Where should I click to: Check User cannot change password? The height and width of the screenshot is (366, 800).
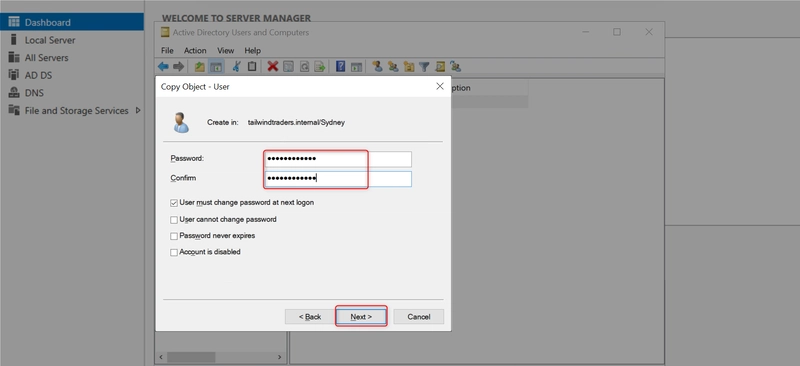pyautogui.click(x=174, y=220)
